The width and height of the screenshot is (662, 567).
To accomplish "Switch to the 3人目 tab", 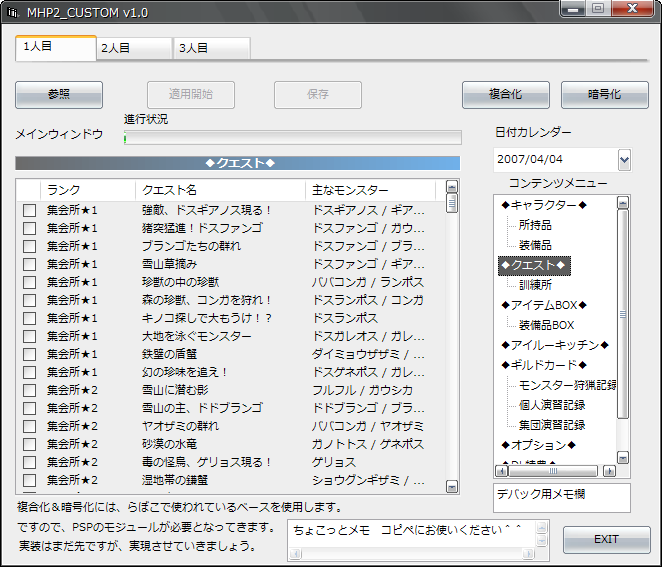I will (211, 47).
